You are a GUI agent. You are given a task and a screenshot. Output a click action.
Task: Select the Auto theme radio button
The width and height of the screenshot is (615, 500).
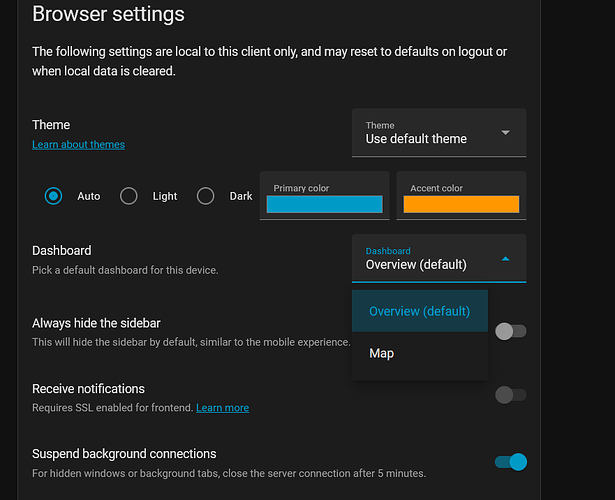click(54, 196)
